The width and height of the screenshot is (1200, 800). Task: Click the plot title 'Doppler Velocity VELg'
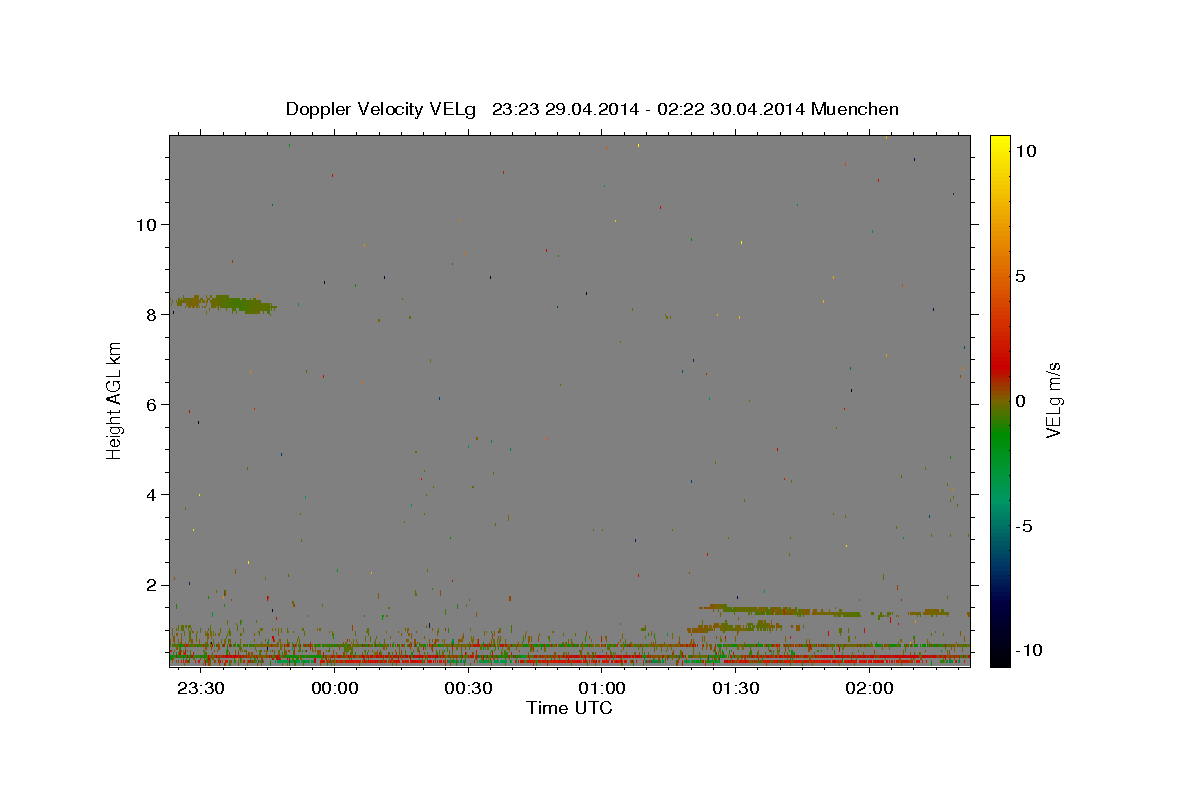381,109
